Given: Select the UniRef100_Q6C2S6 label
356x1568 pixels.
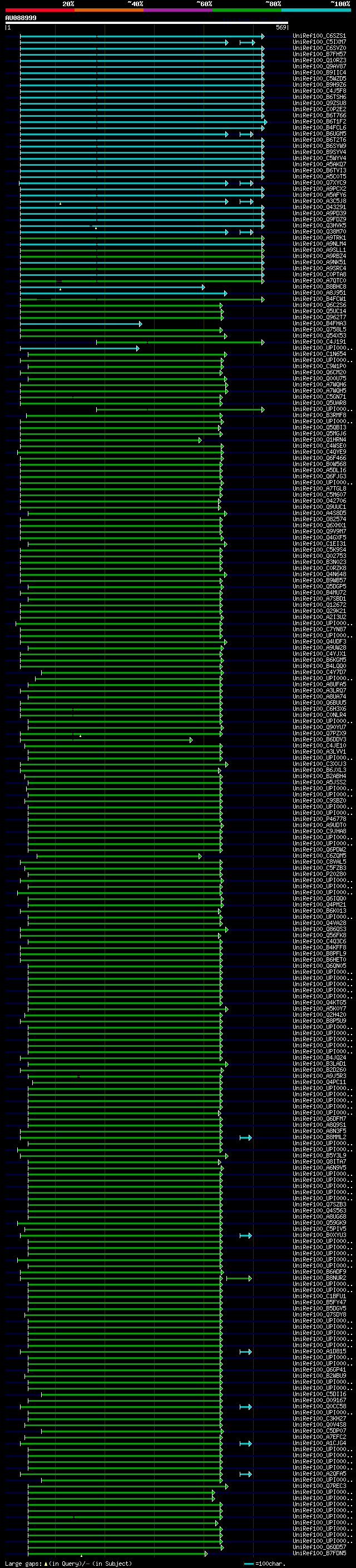Looking at the screenshot, I should 319,305.
